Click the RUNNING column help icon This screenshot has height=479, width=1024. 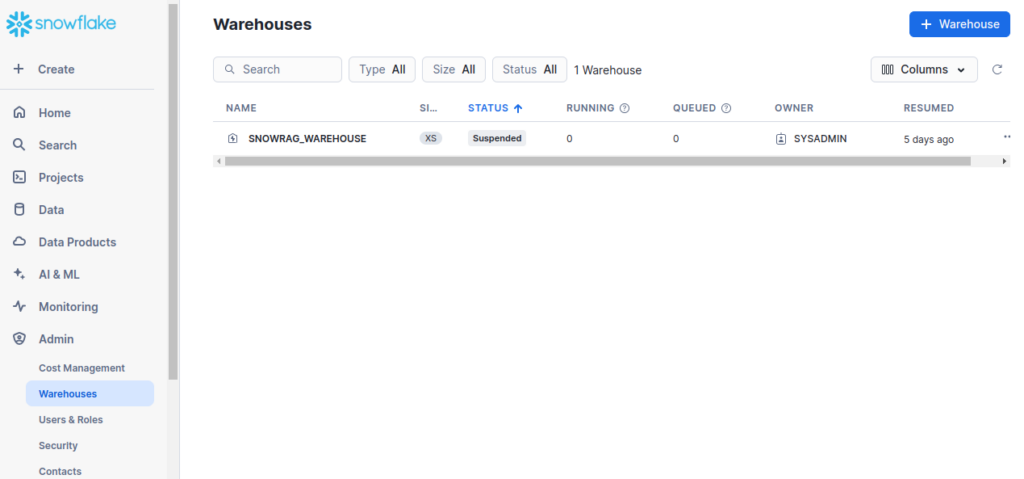(x=624, y=108)
